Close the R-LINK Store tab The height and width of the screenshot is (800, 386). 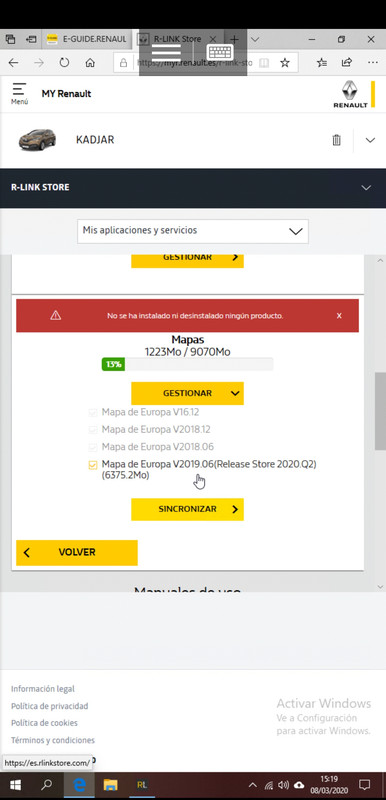pos(213,39)
